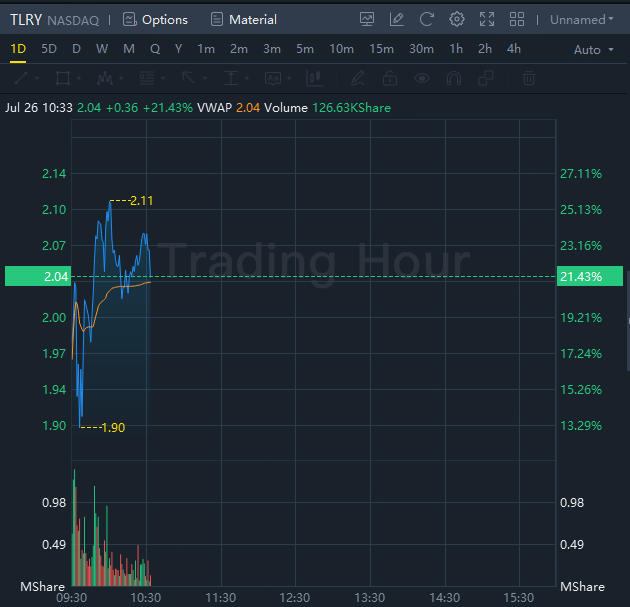Select the freehand pencil drawing tool
This screenshot has height=607, width=630.
(358, 78)
